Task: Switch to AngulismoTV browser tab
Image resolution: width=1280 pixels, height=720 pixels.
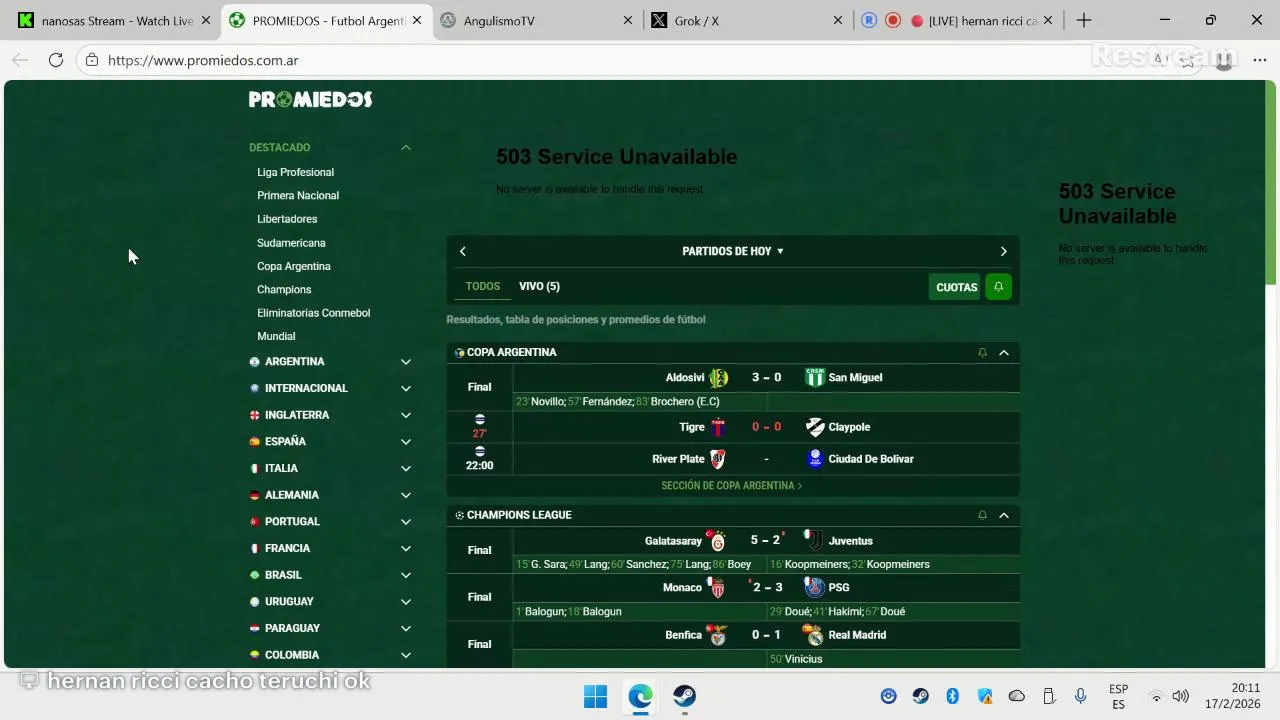Action: tap(535, 20)
